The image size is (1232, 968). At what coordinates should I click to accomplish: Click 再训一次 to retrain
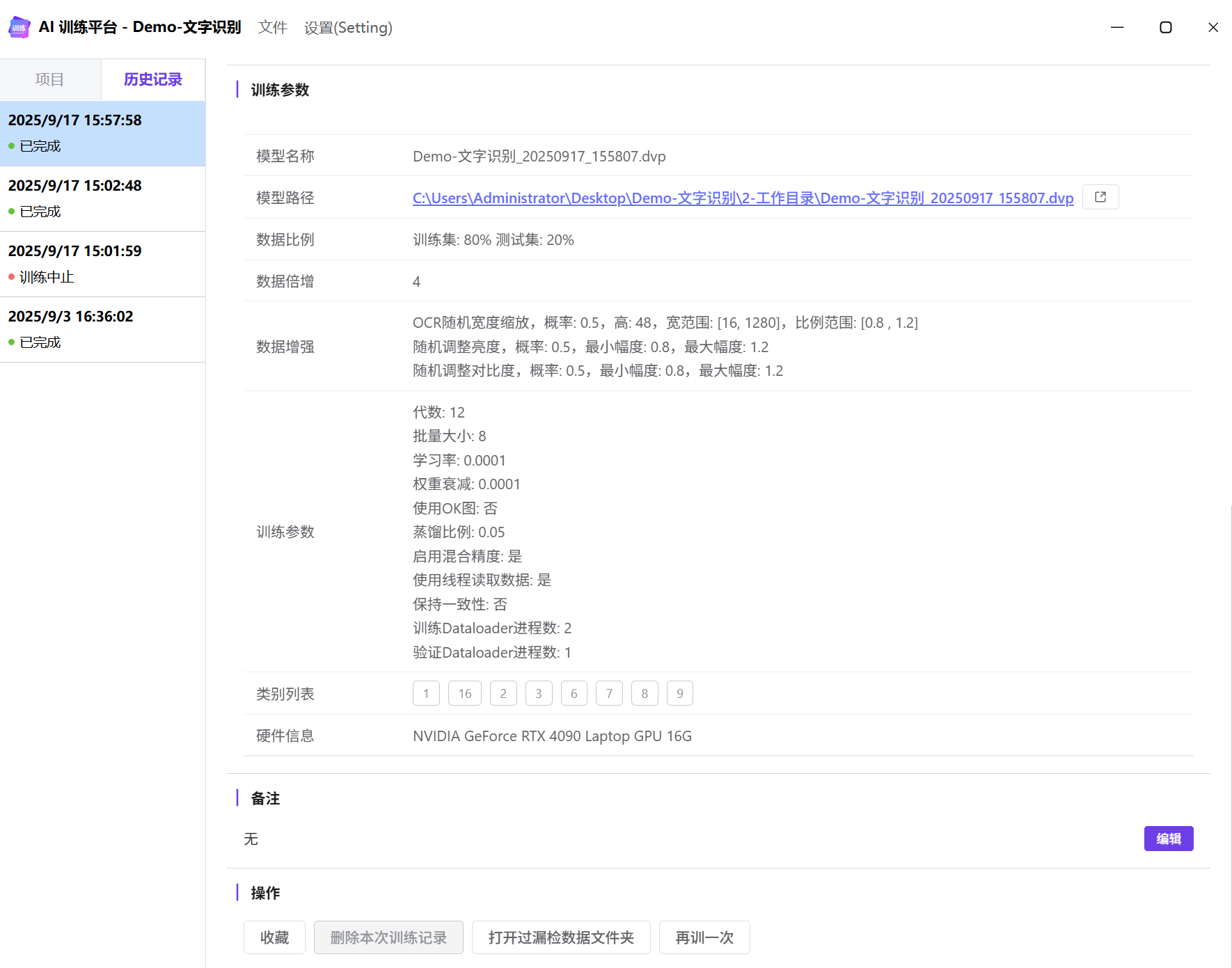tap(704, 937)
